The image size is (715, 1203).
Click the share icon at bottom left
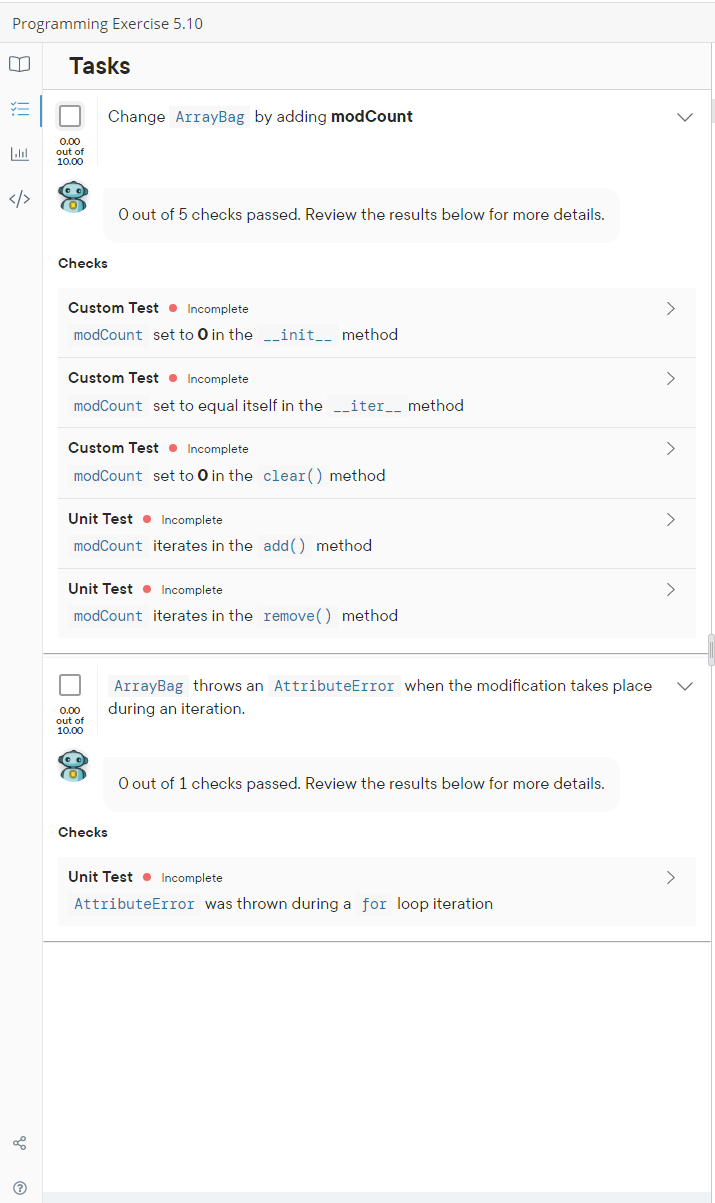point(19,1142)
